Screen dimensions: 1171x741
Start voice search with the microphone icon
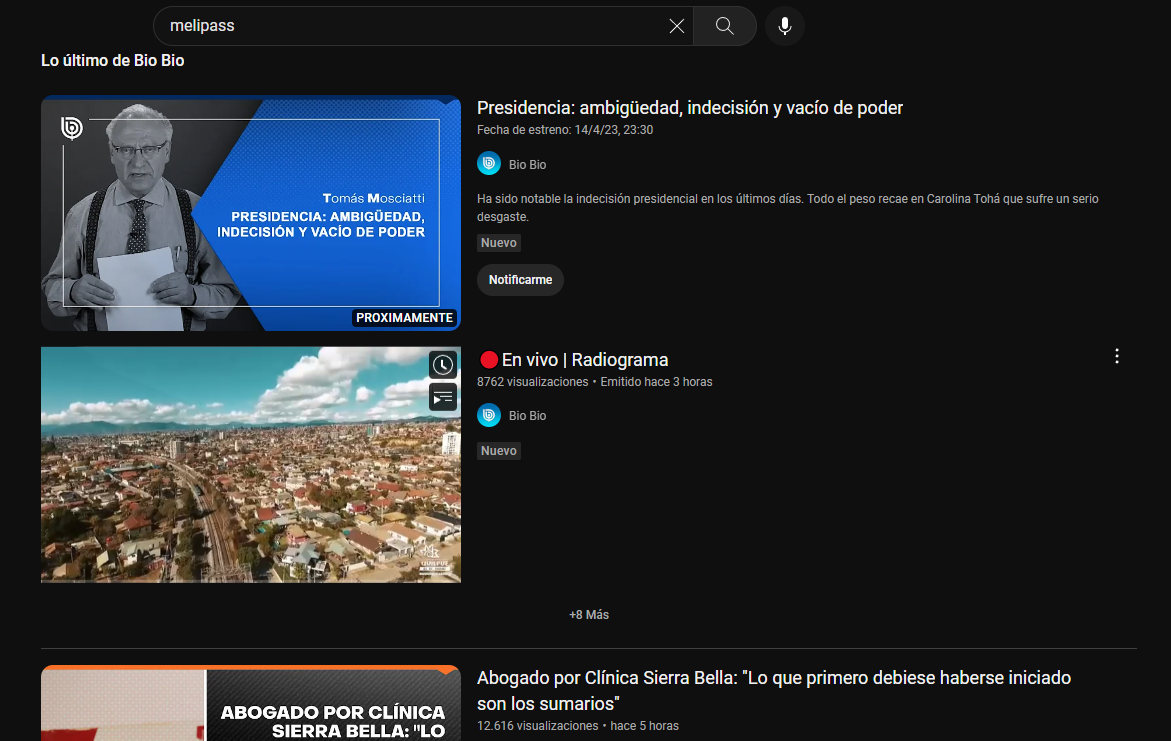785,26
